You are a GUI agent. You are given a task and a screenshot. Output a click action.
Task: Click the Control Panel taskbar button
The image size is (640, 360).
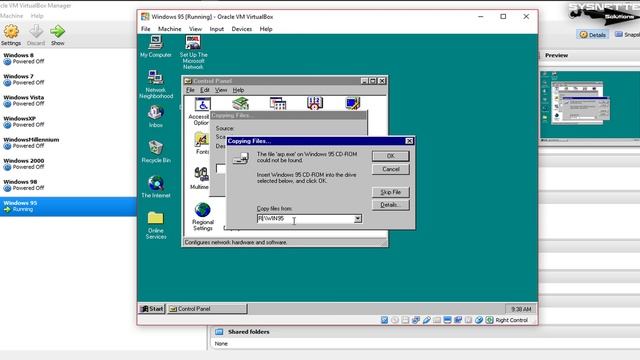point(207,309)
